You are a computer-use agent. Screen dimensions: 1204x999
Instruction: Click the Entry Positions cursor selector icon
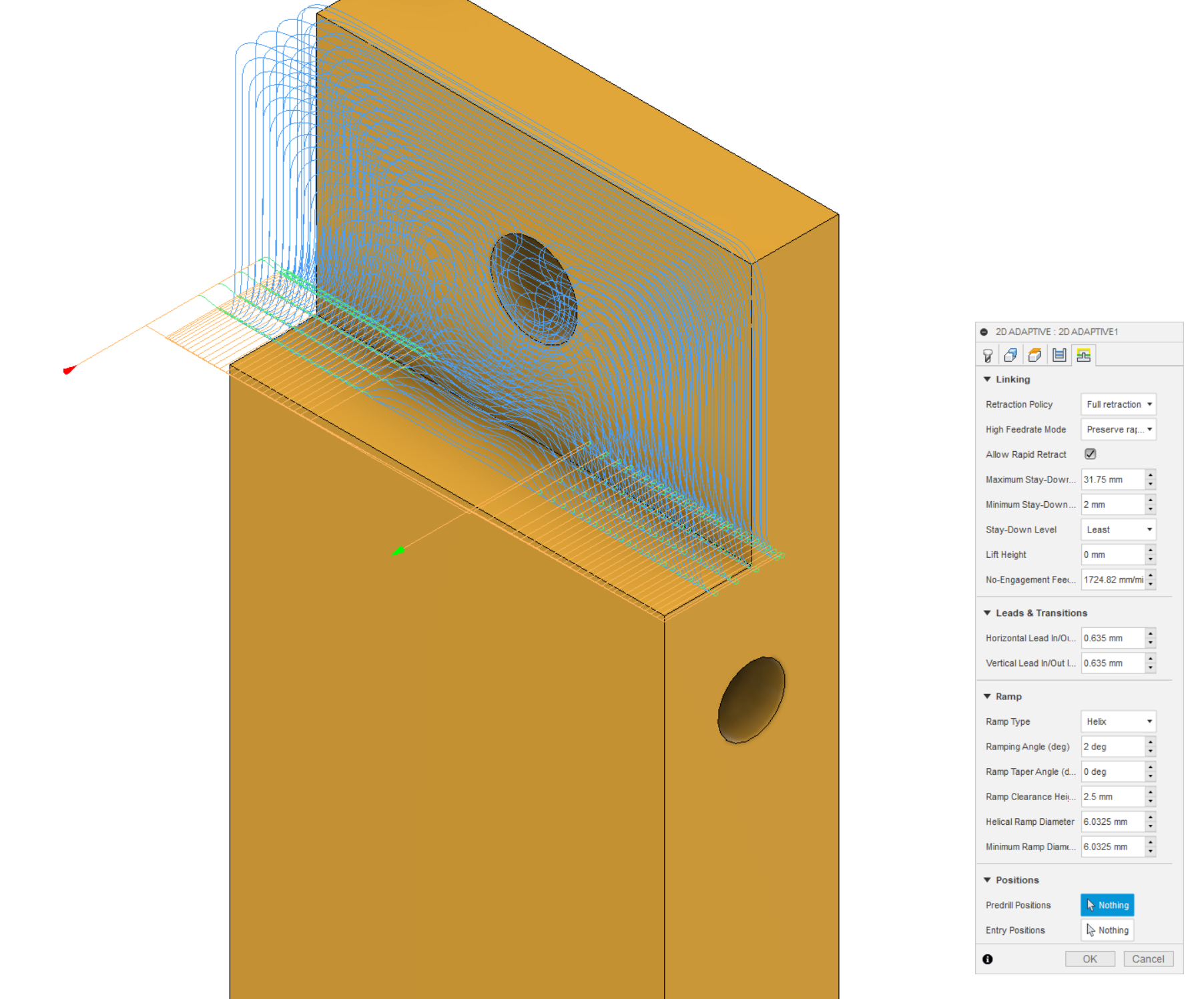click(1091, 930)
